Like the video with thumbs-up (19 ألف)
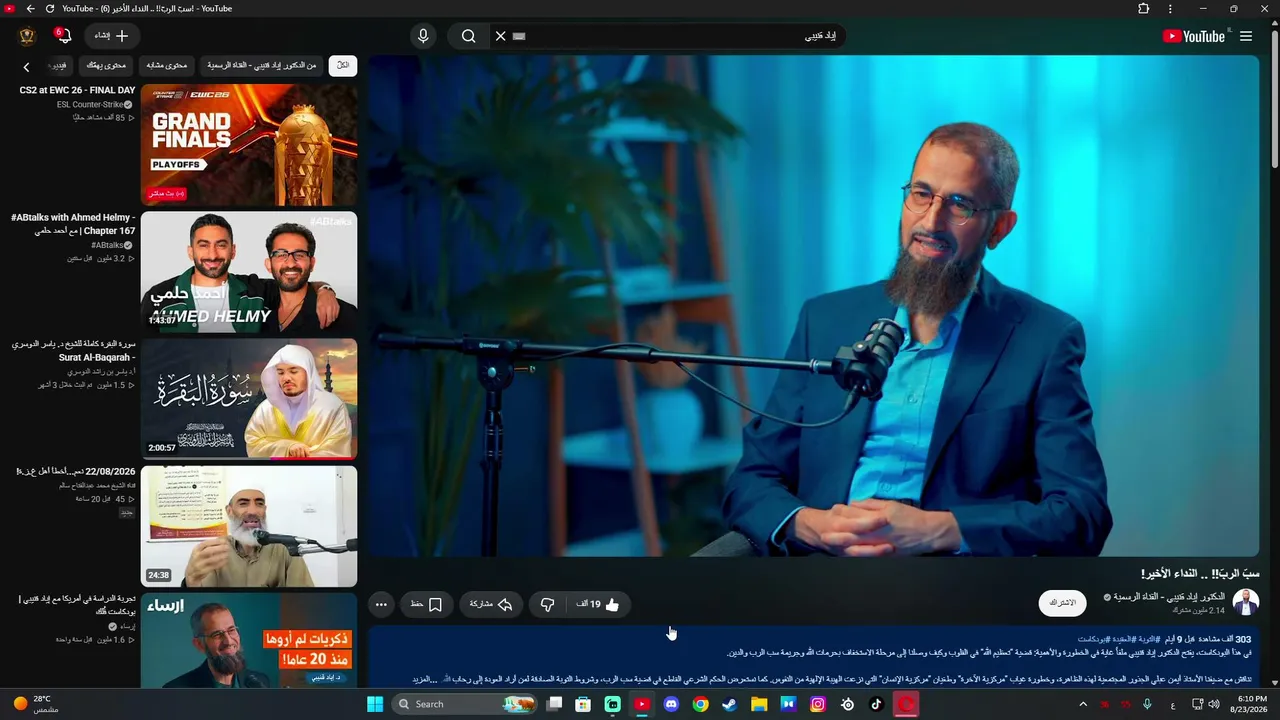1280x720 pixels. (x=599, y=604)
